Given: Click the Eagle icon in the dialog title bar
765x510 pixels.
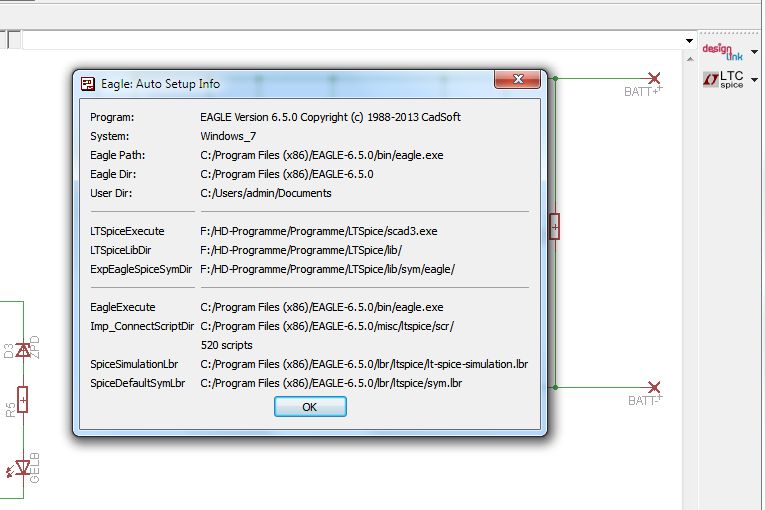Looking at the screenshot, I should (88, 84).
